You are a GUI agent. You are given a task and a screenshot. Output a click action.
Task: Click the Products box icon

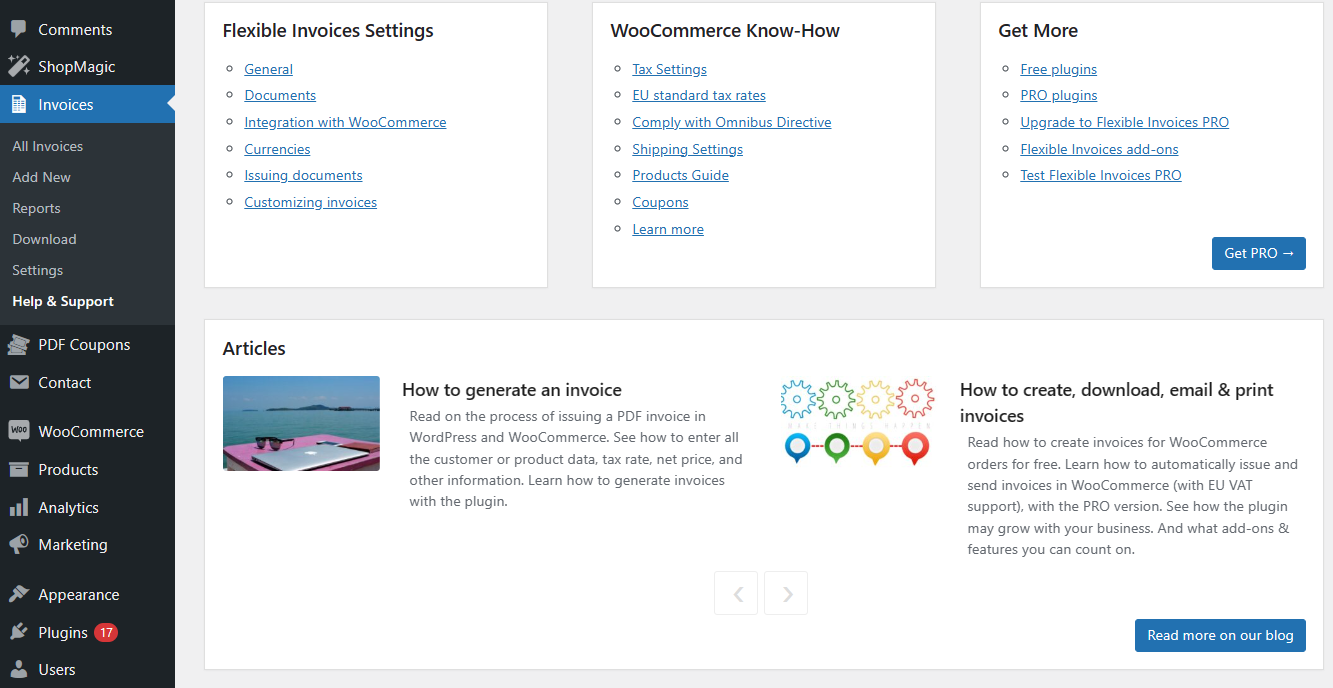point(19,470)
